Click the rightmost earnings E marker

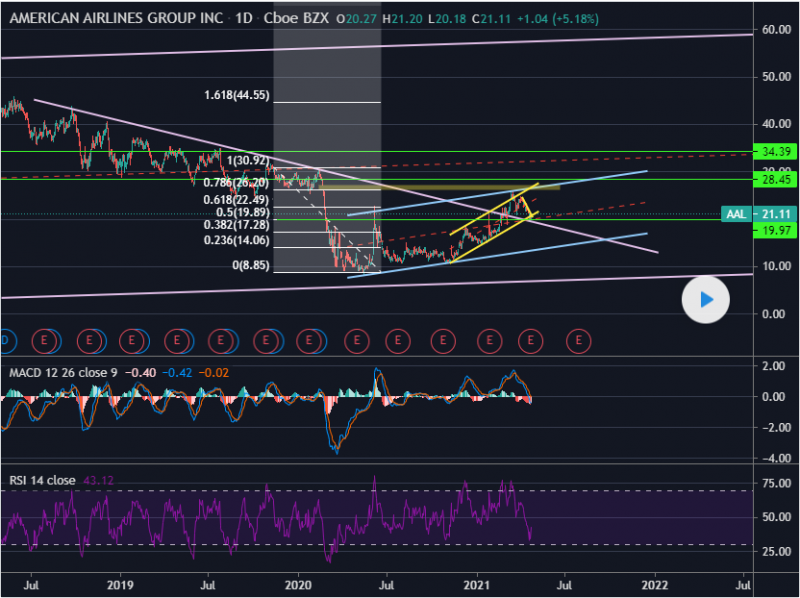pyautogui.click(x=577, y=341)
